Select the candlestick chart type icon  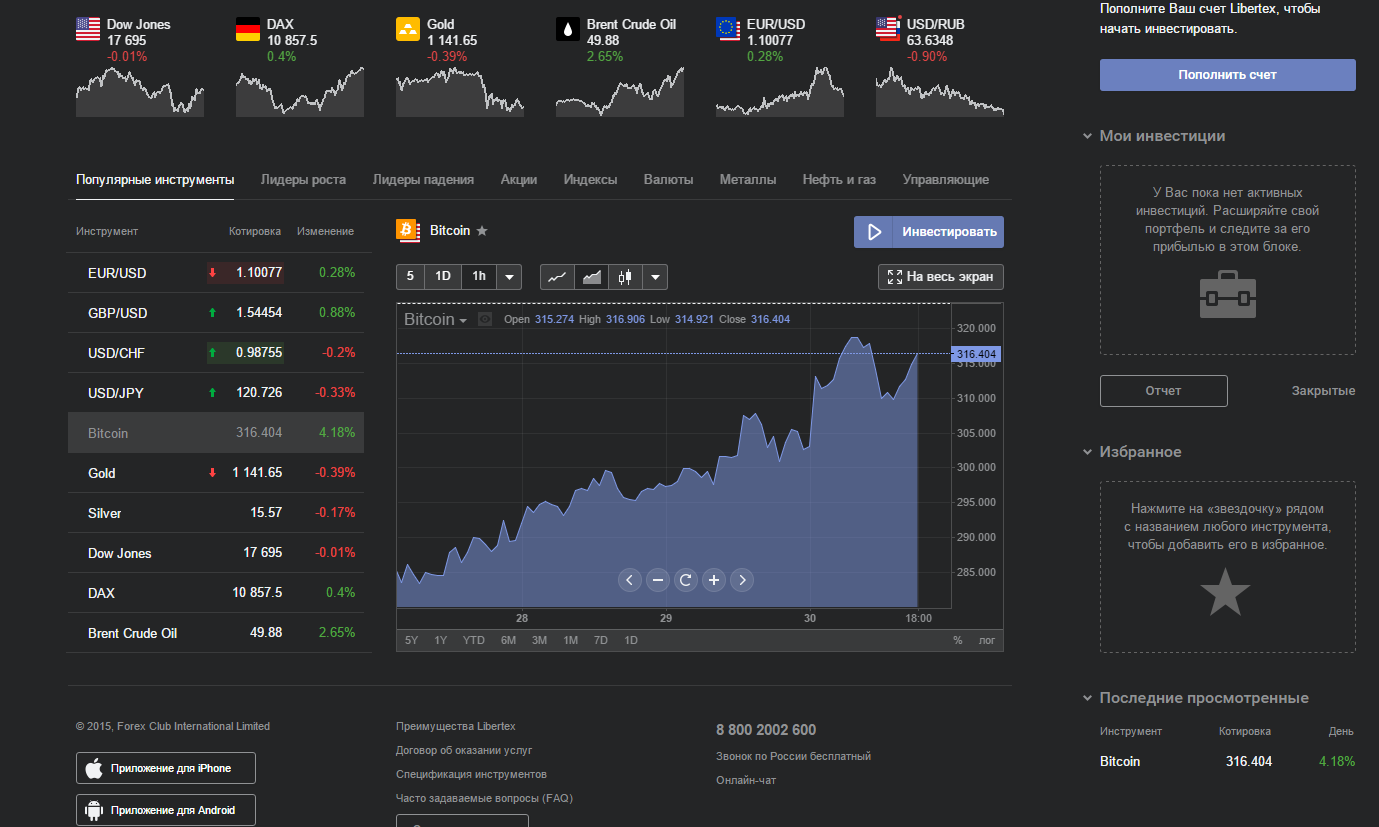click(626, 277)
